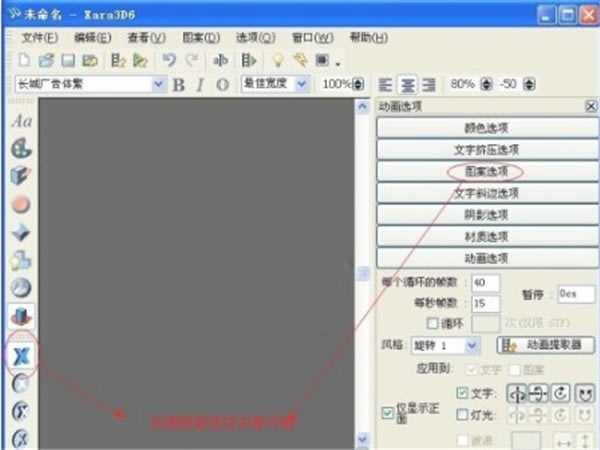Toggle Outline O text style
This screenshot has height=450, width=600.
[222, 85]
